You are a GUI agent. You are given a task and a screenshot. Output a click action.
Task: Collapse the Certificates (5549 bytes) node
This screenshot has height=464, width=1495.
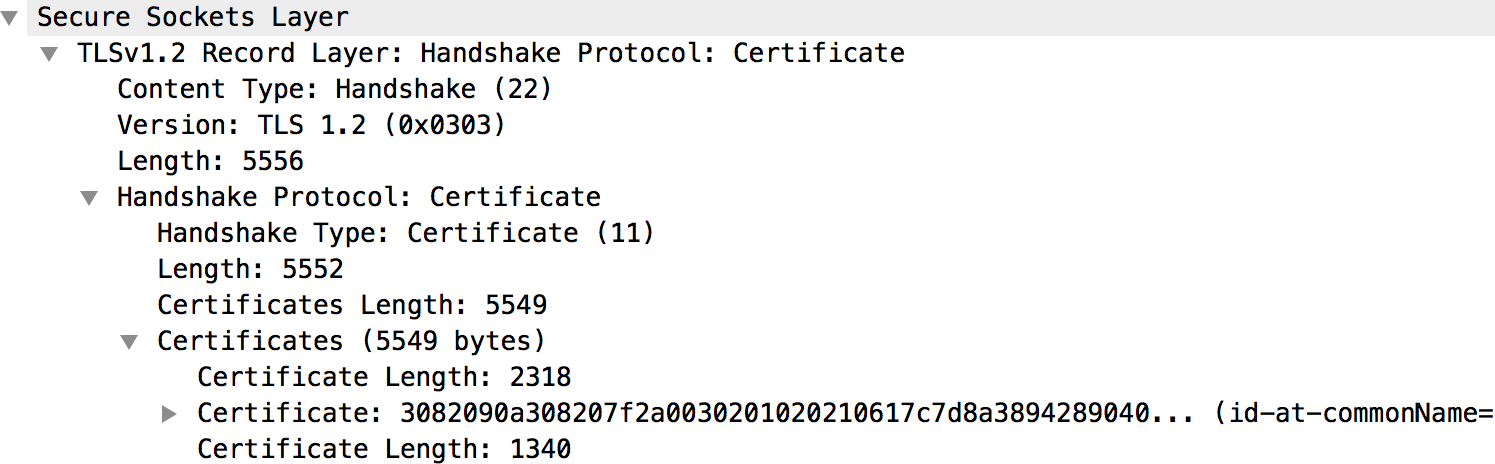click(x=130, y=342)
